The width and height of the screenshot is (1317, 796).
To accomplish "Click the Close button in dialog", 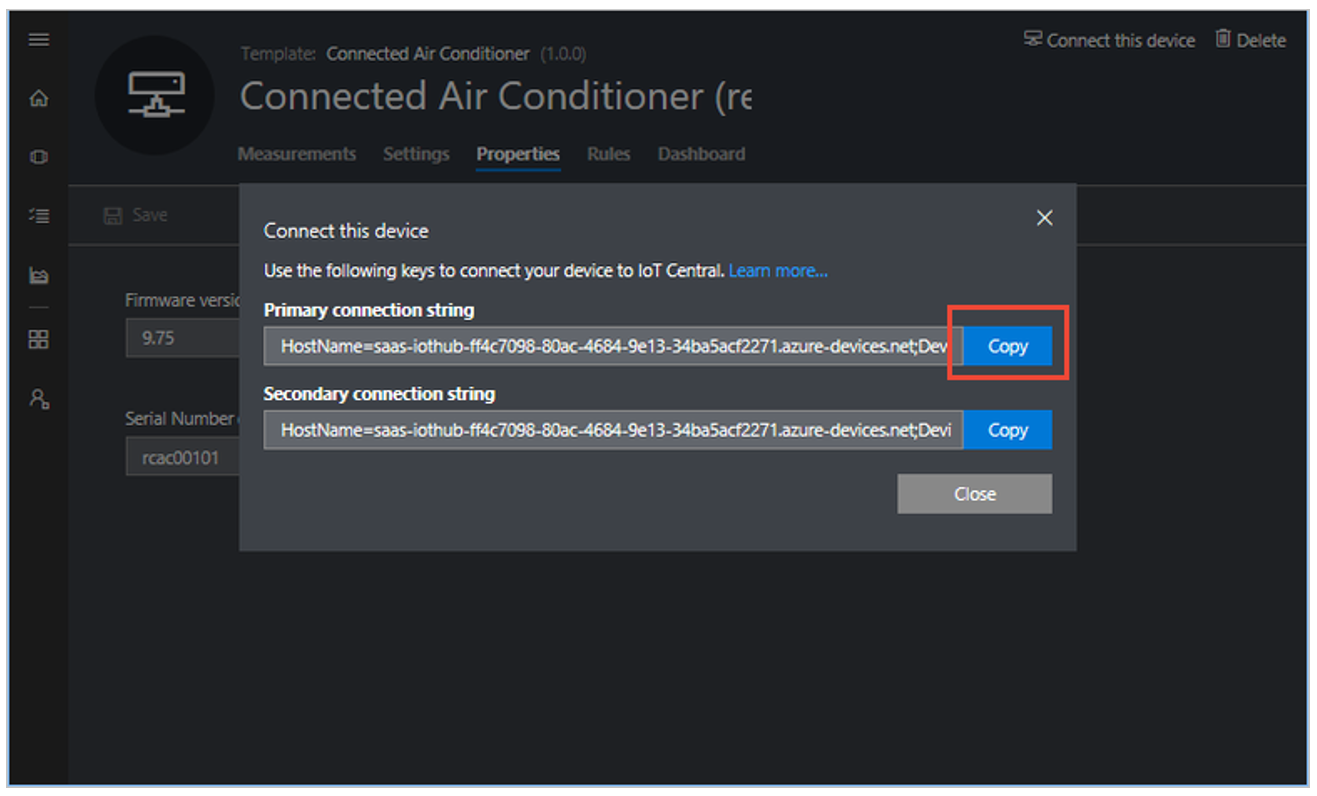I will 975,494.
